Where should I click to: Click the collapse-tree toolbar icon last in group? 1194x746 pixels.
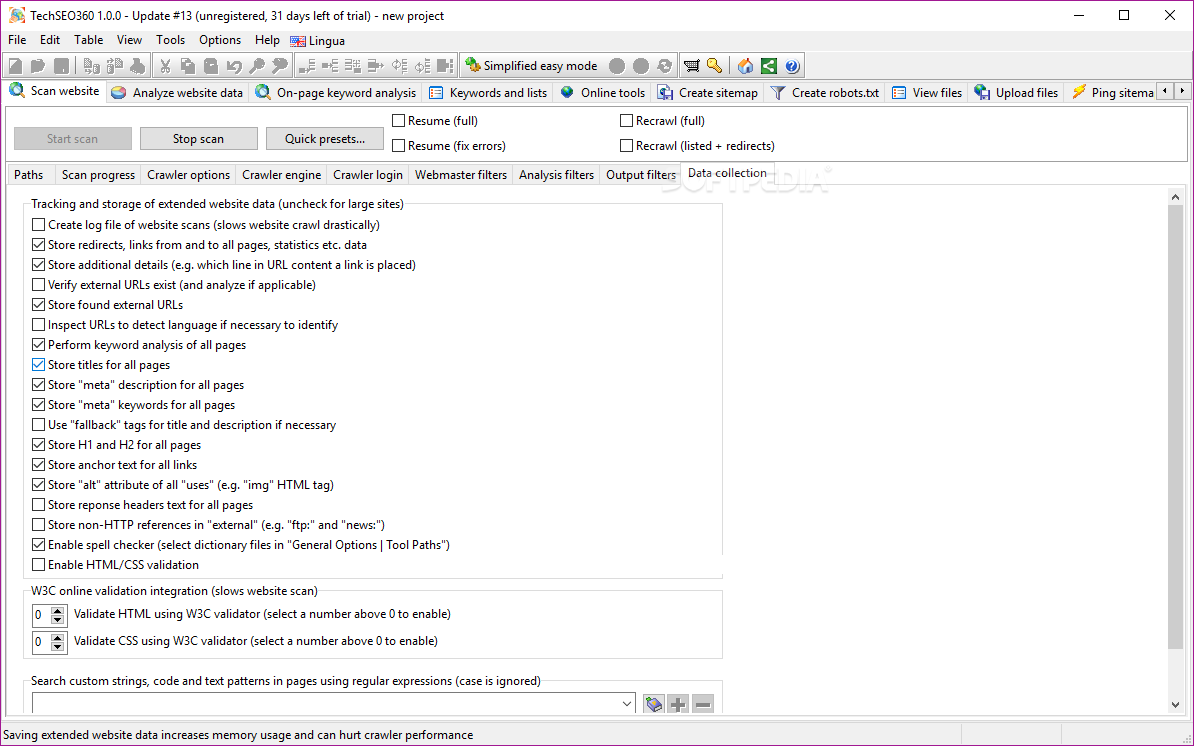click(x=446, y=66)
